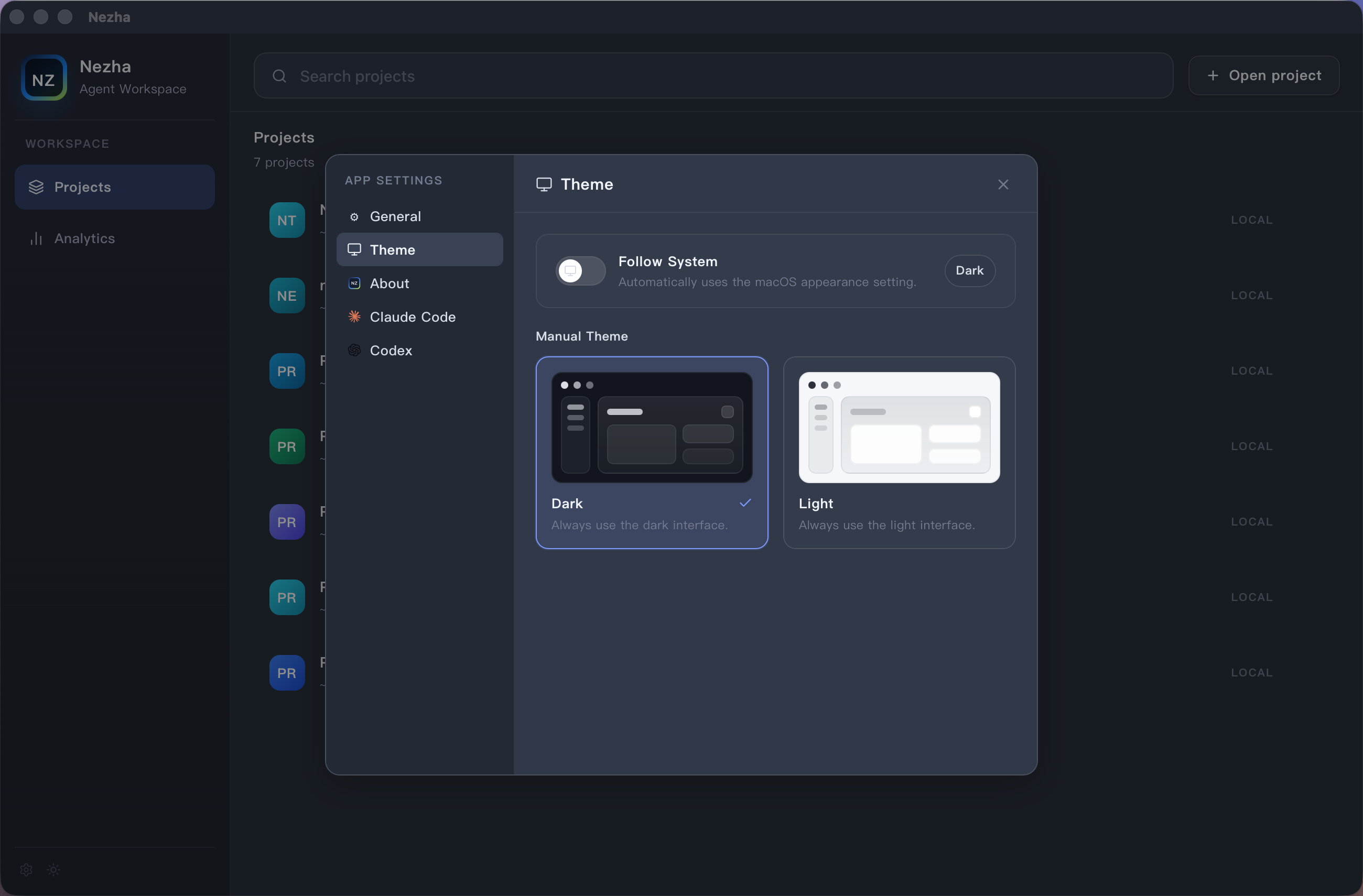The height and width of the screenshot is (896, 1363).
Task: Click the search magnifier icon
Action: 279,76
